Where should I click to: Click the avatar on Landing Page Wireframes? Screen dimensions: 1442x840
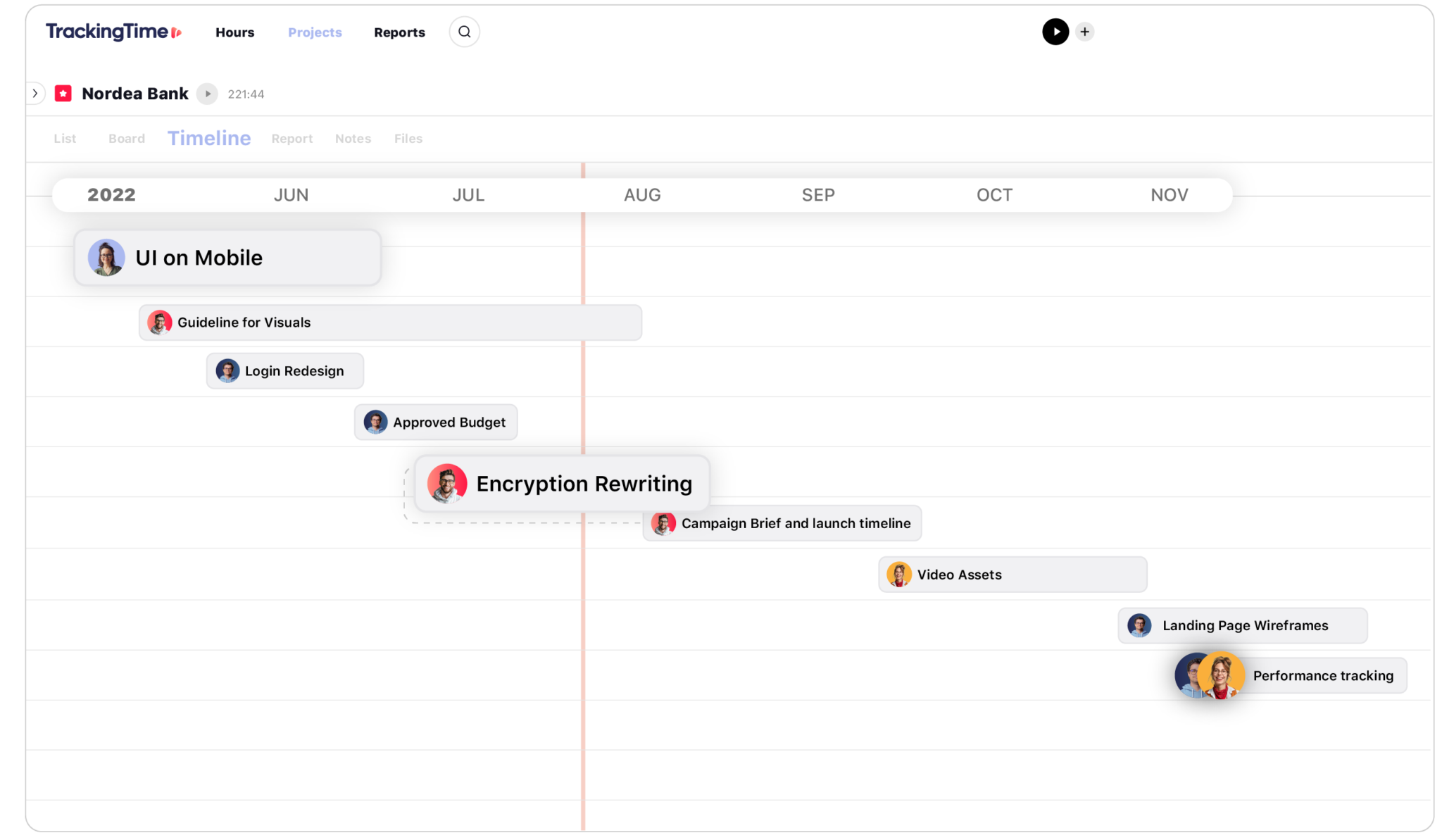point(1139,625)
